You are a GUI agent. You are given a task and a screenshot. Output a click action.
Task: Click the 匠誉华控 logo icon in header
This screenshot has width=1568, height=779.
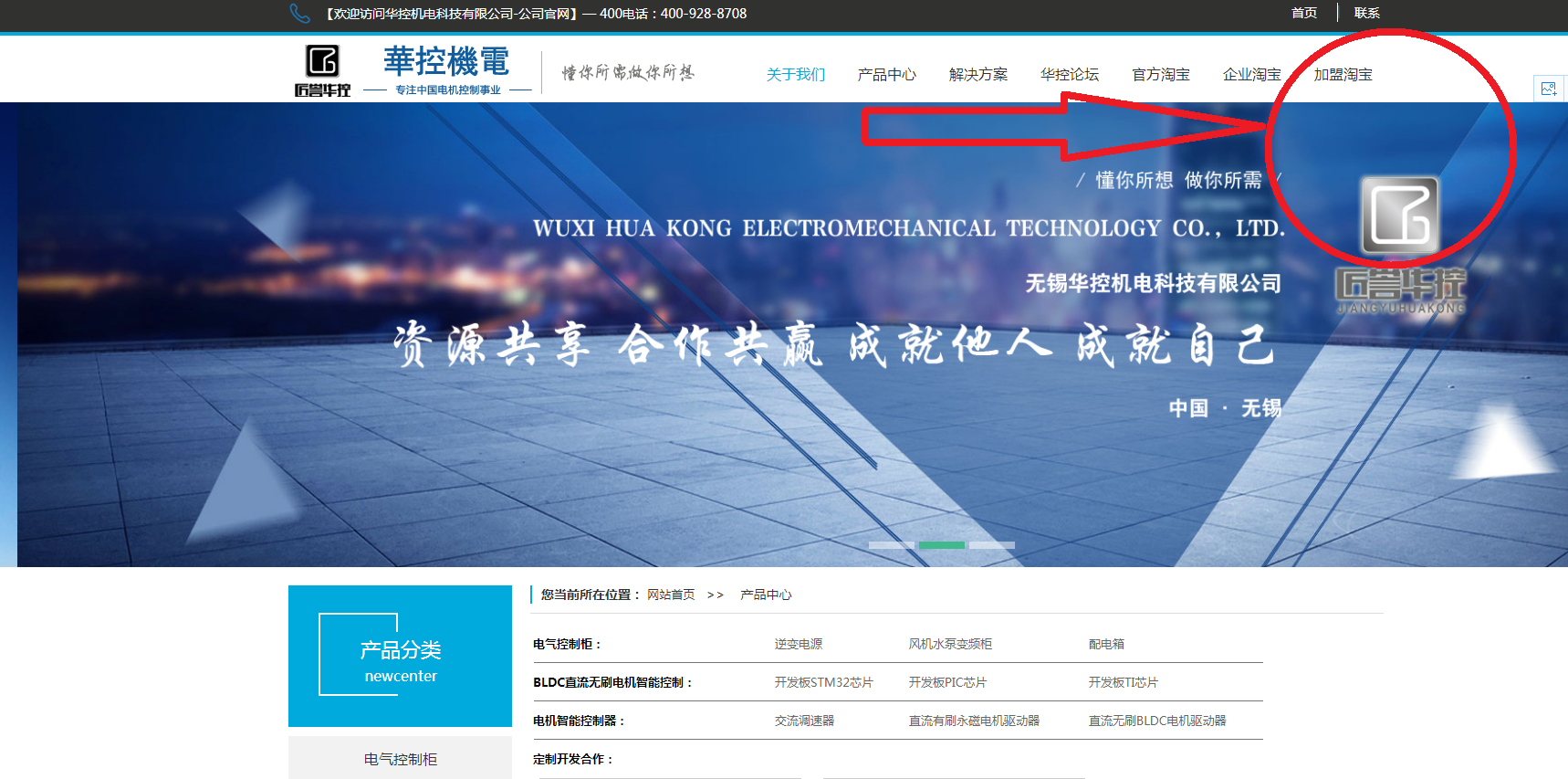coord(322,70)
